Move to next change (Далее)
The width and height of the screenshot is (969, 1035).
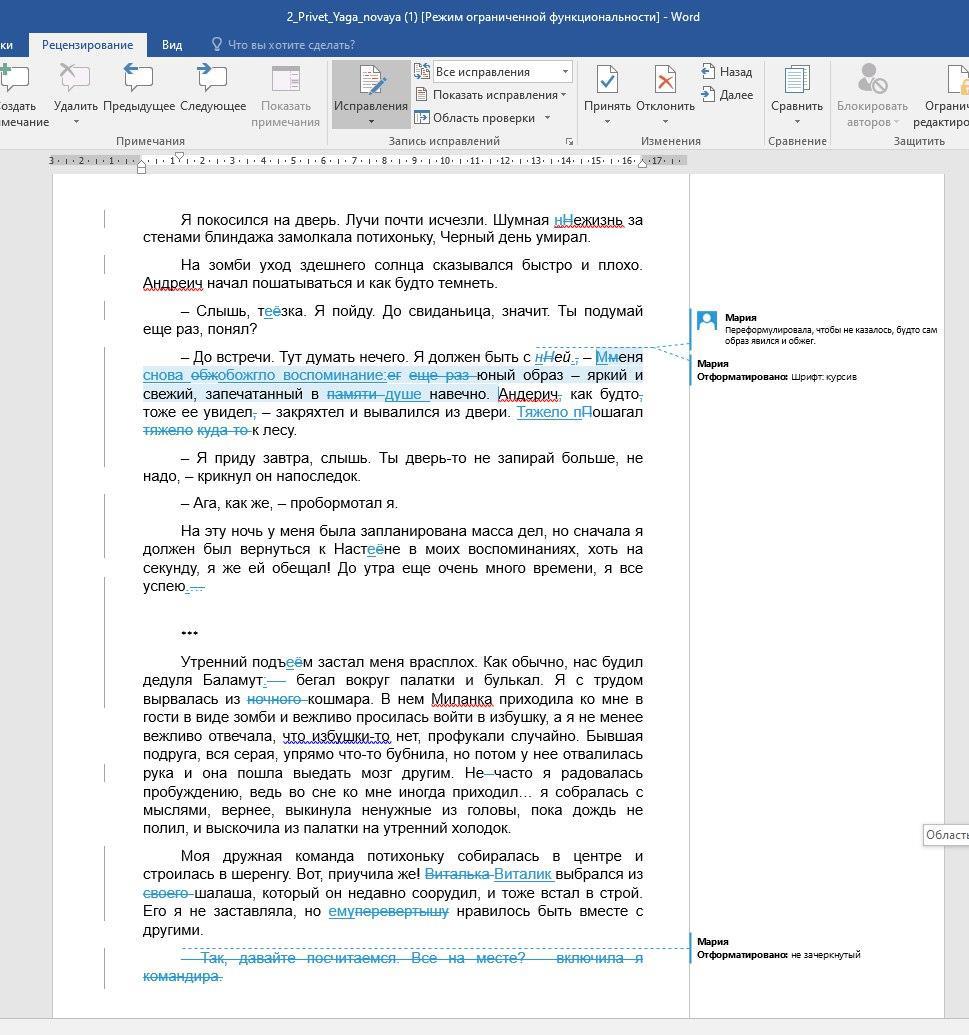727,95
